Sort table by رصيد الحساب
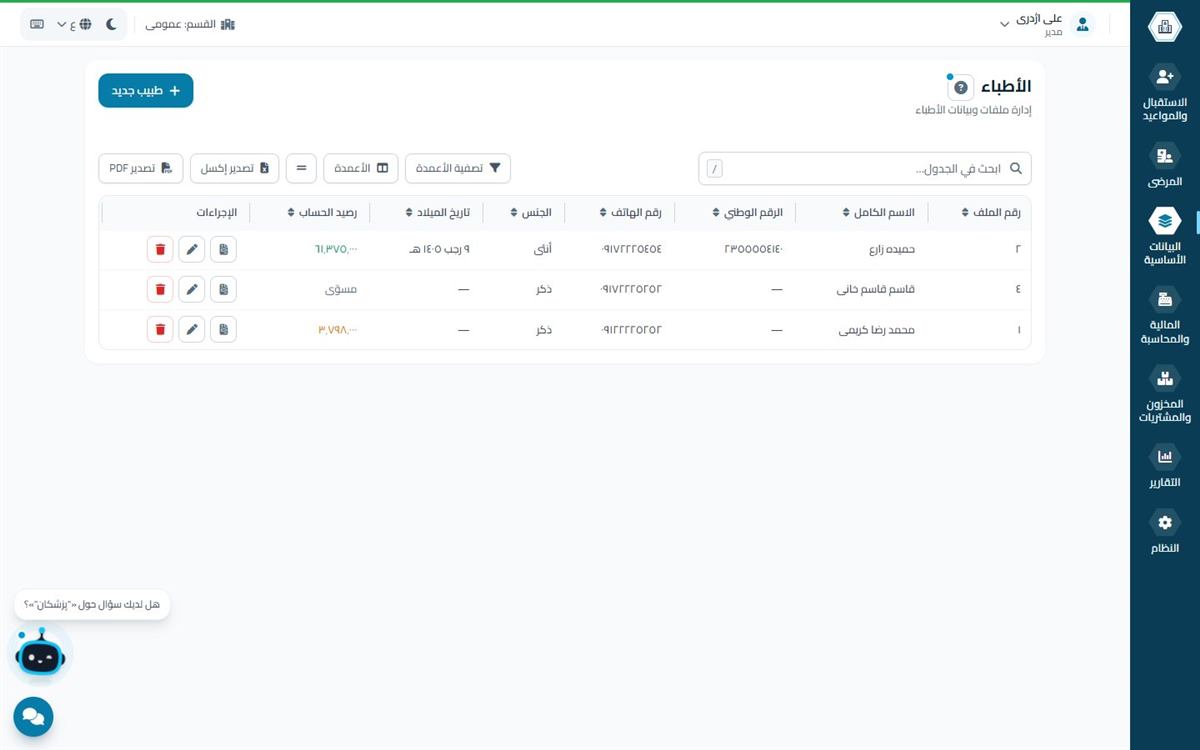 pos(322,212)
